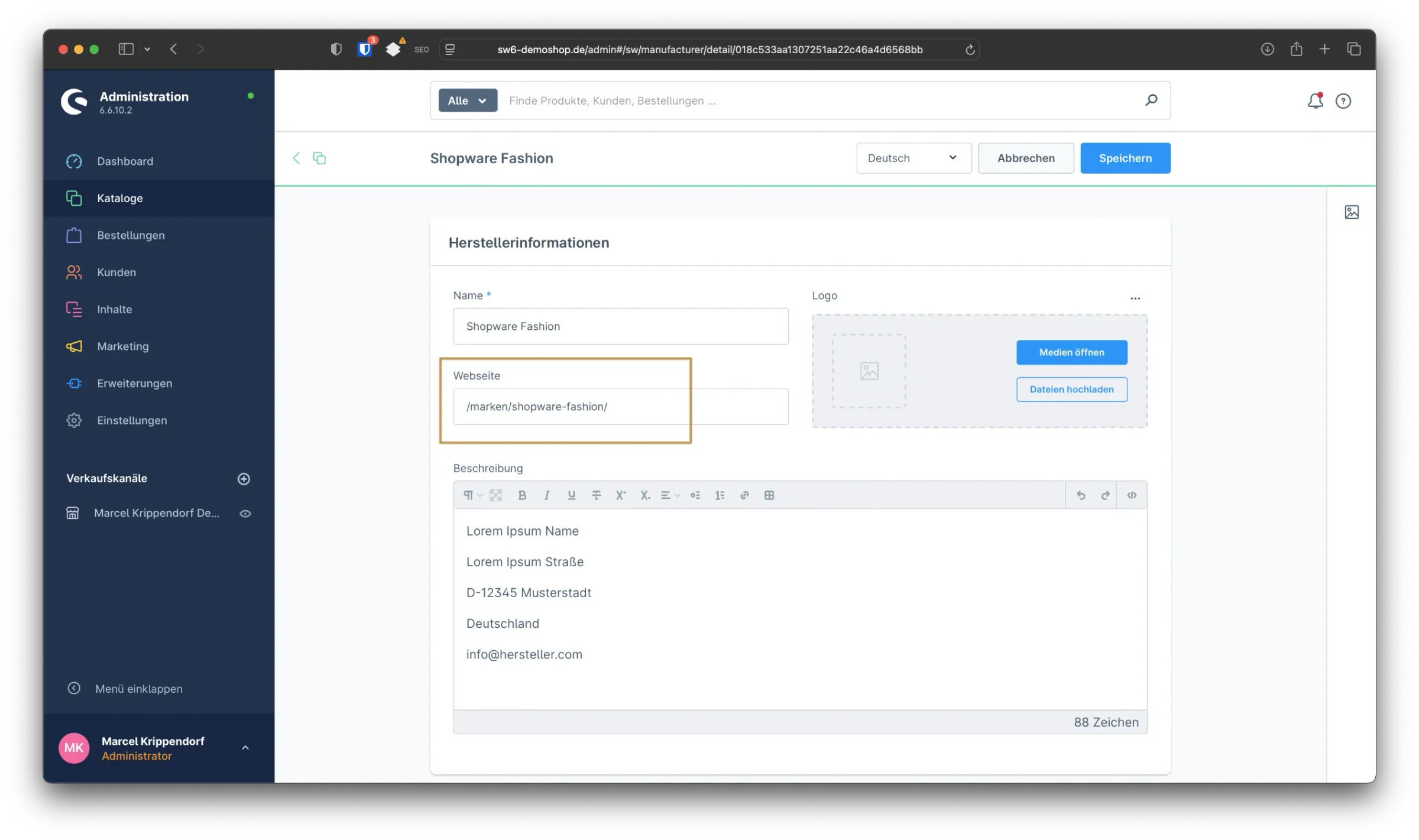Screen dimensions: 1419x840
Task: Expand the Alle search filter dropdown
Action: click(x=467, y=100)
